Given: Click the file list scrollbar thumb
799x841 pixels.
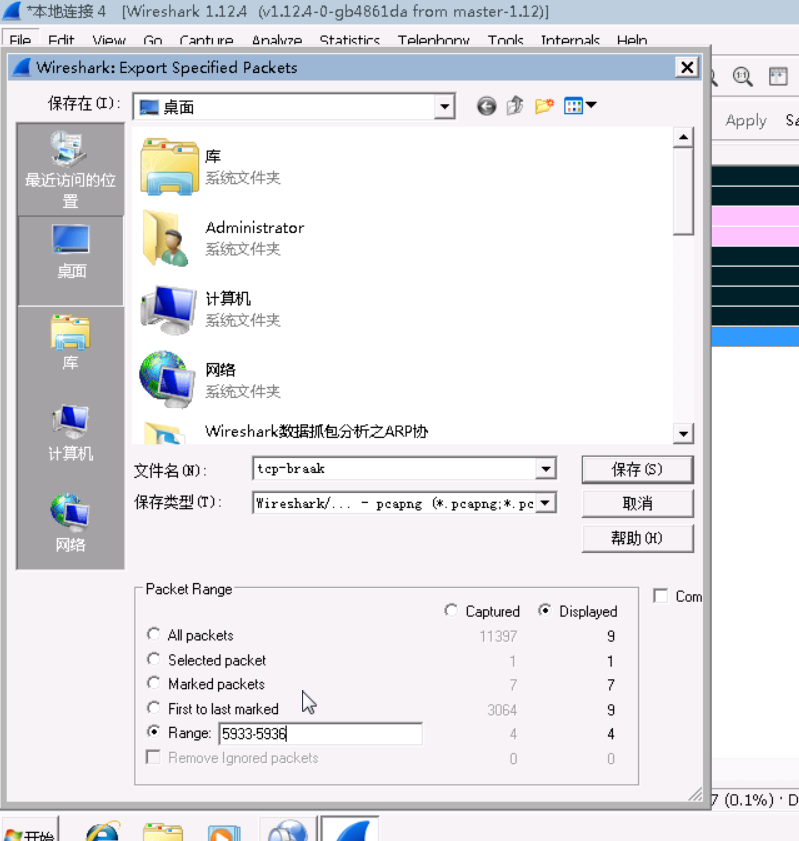Looking at the screenshot, I should pos(683,192).
